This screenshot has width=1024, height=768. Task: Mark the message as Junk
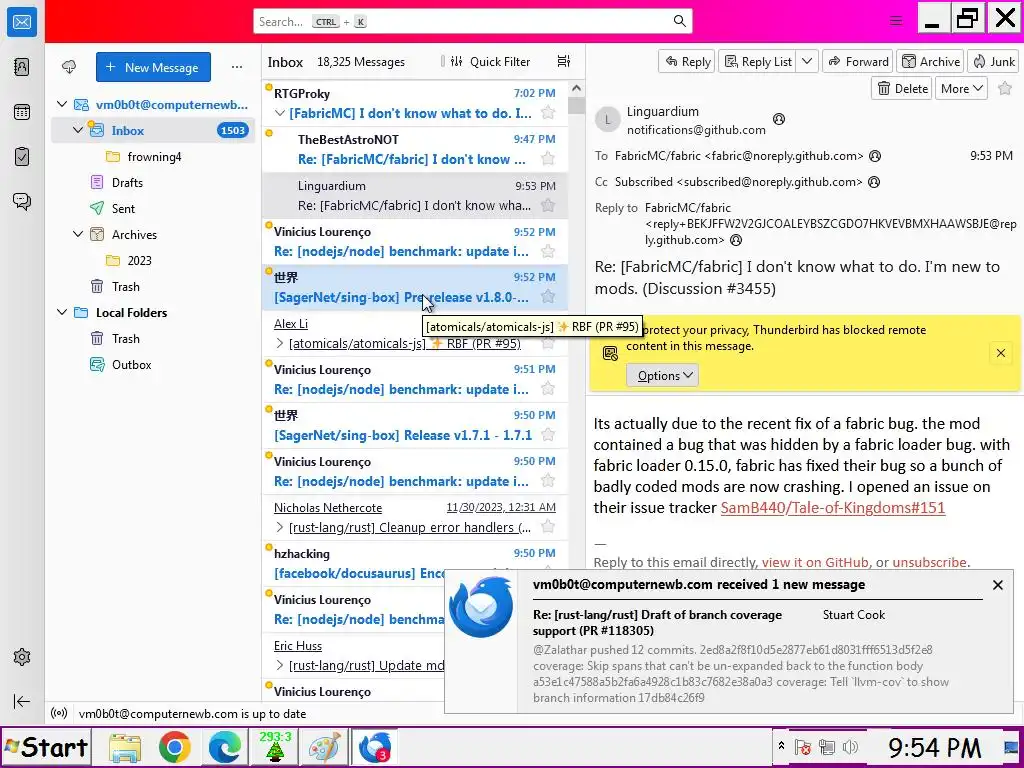coord(993,61)
